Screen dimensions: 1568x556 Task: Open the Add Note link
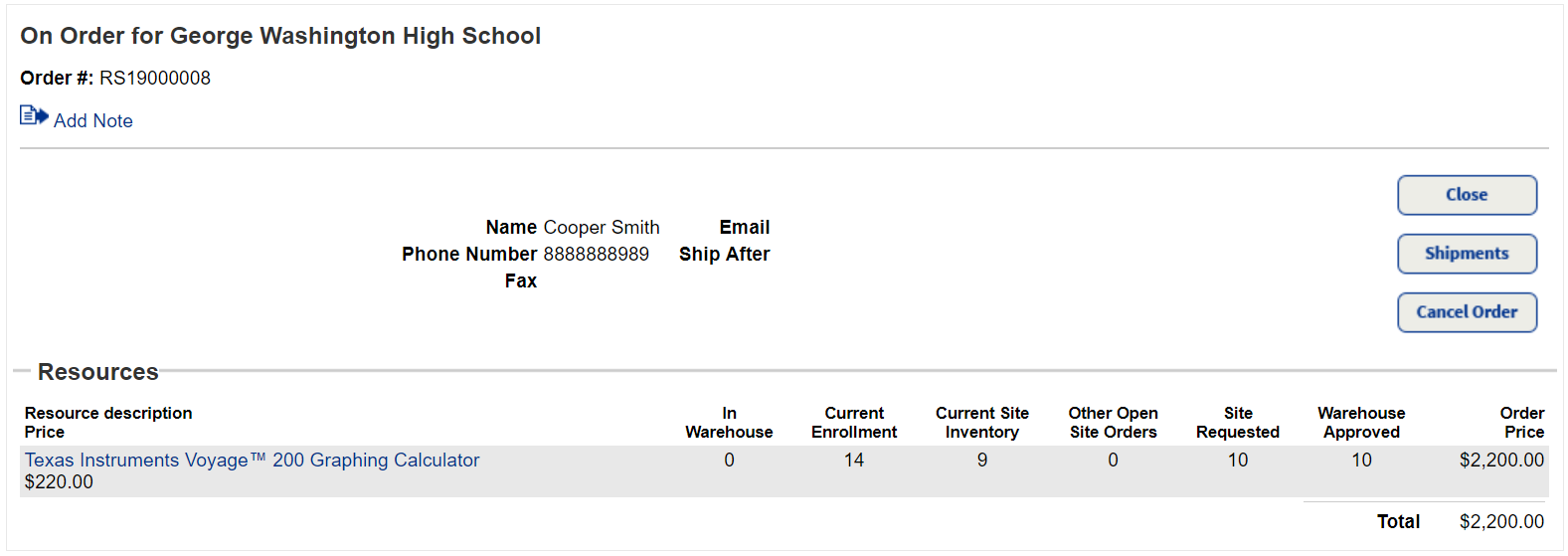92,121
